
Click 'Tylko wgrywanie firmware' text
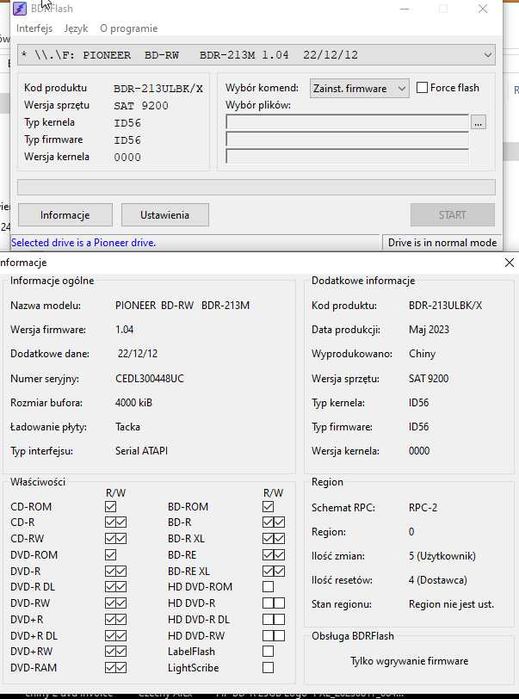click(409, 661)
